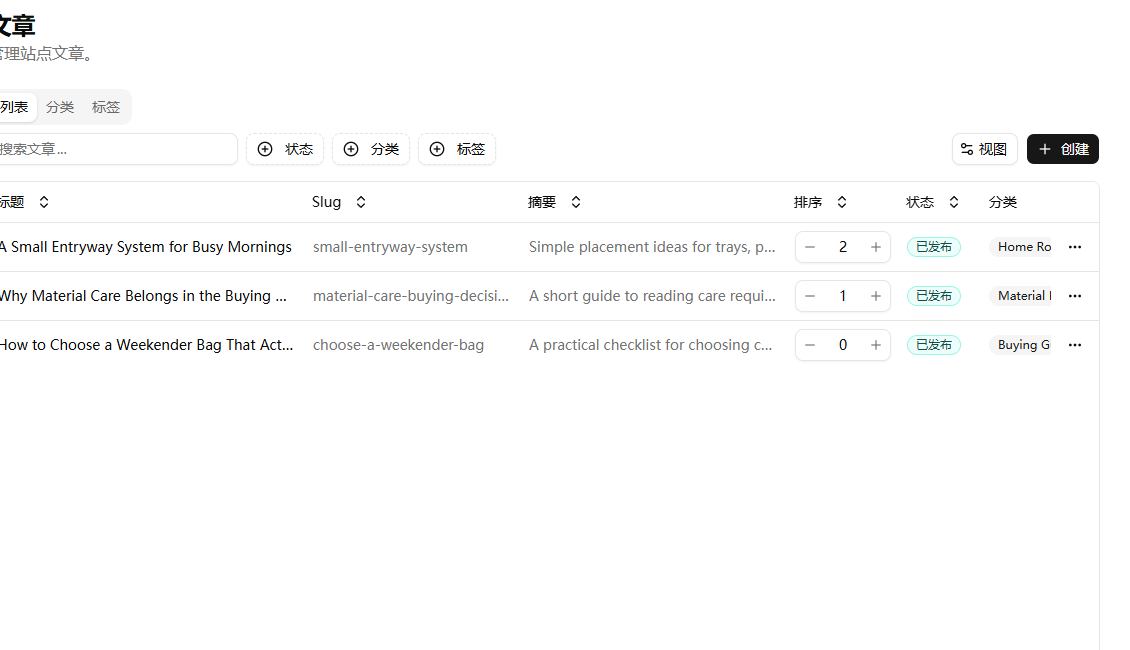Screen dimensions: 1130x650
Task: Click summary Simple placement ideas for trays
Action: pos(652,247)
